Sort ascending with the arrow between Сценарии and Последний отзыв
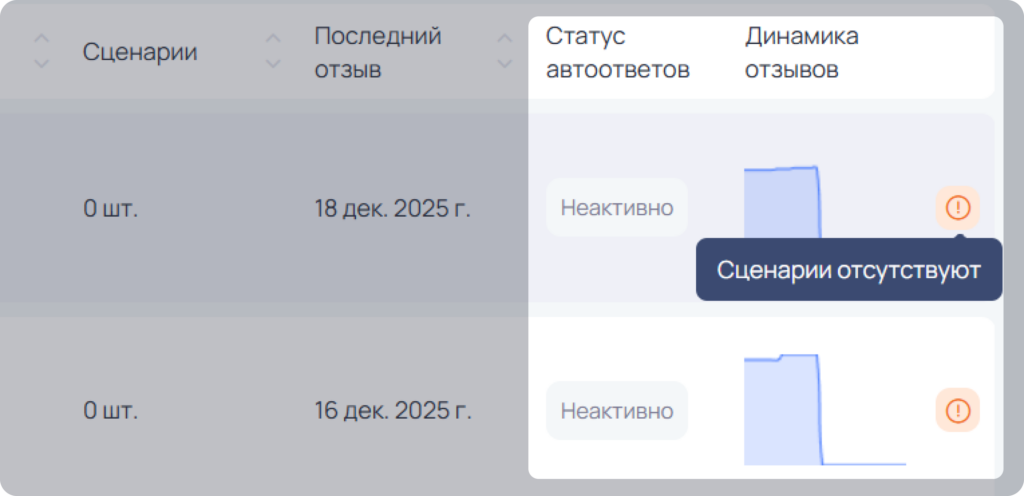 273,39
